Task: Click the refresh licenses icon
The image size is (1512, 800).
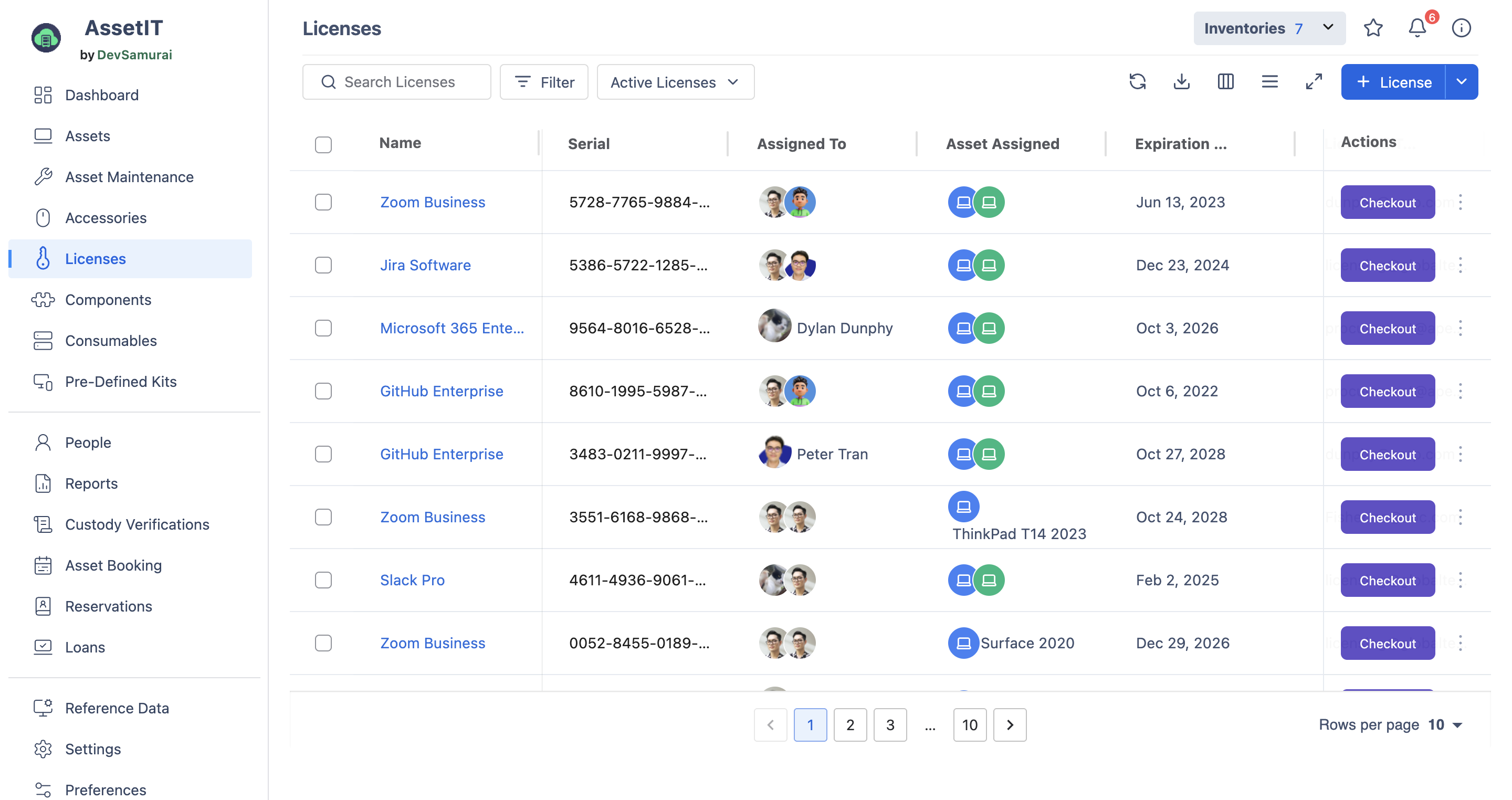Action: [x=1138, y=81]
